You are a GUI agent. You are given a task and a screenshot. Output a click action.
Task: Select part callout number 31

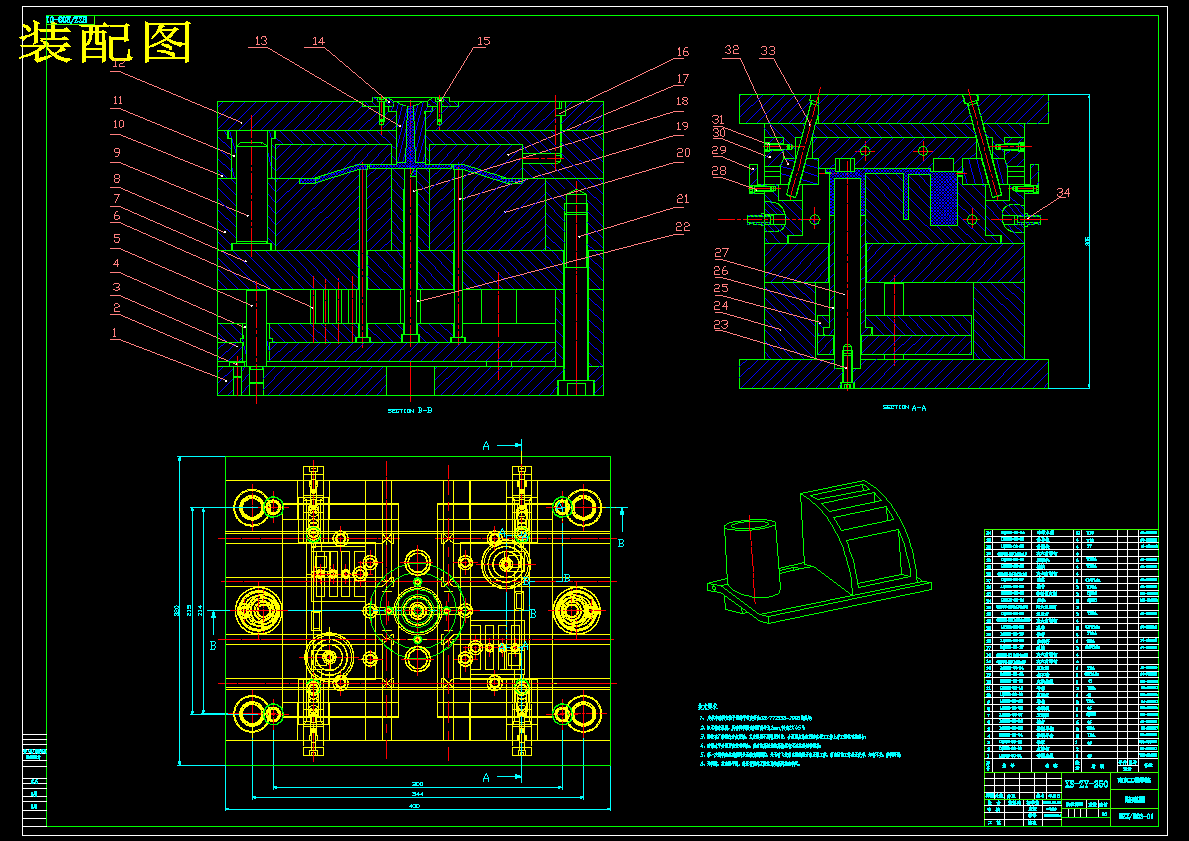tap(718, 119)
